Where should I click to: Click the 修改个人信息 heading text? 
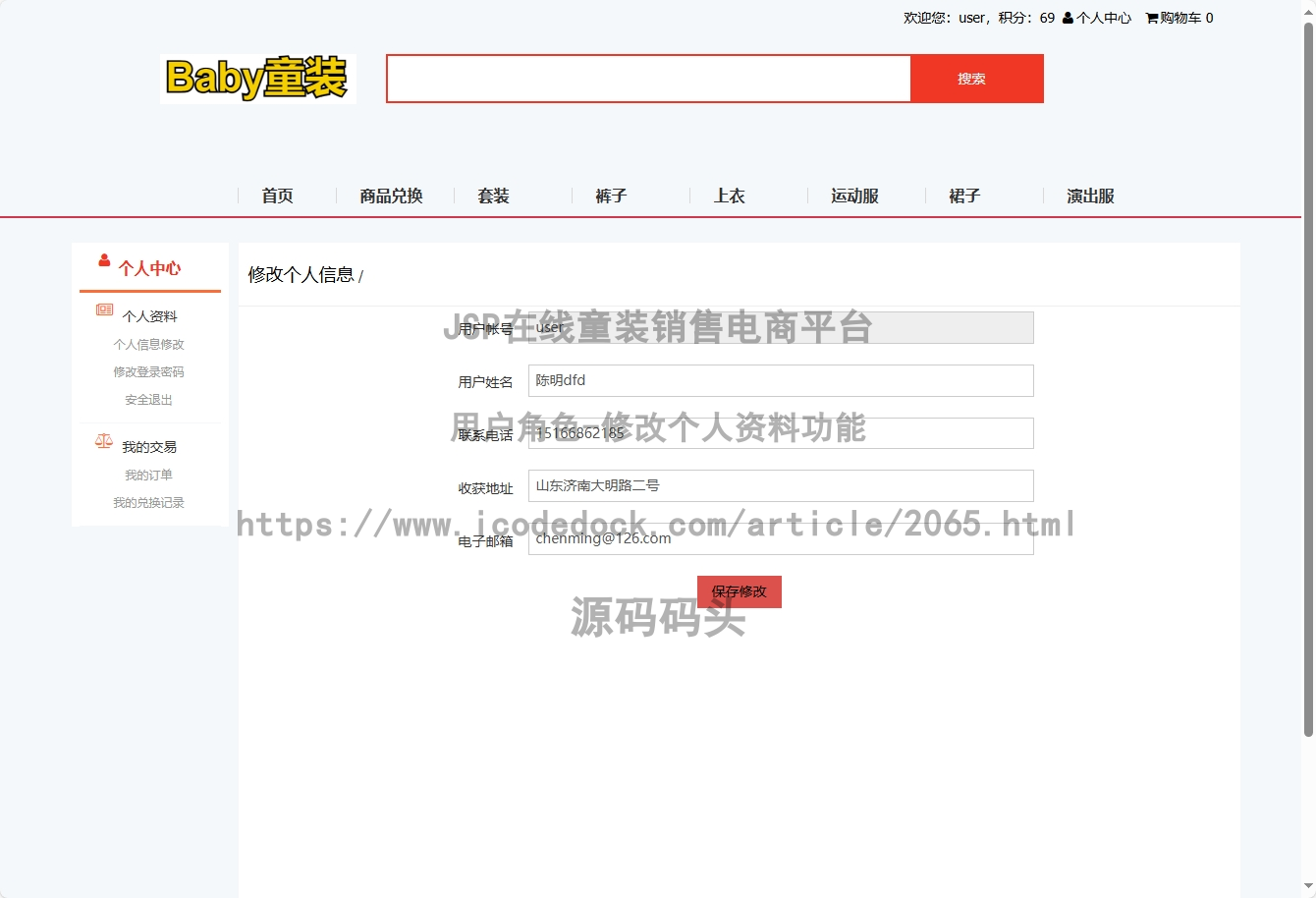[x=301, y=275]
